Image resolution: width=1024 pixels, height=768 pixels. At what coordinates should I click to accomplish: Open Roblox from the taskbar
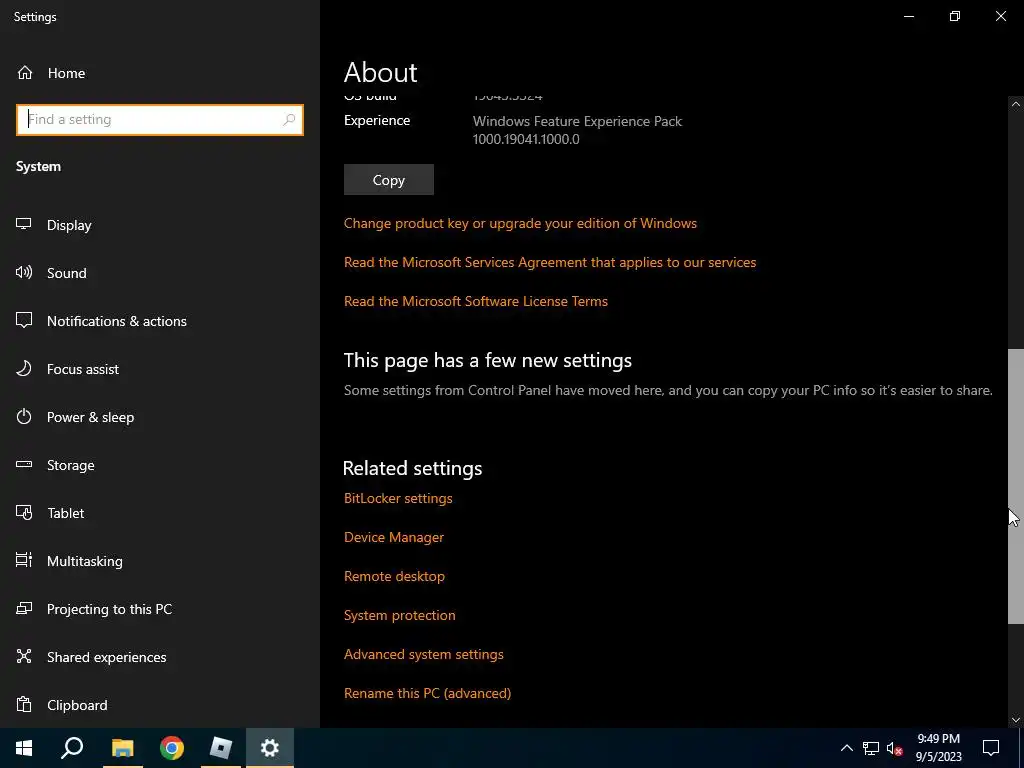[x=221, y=748]
